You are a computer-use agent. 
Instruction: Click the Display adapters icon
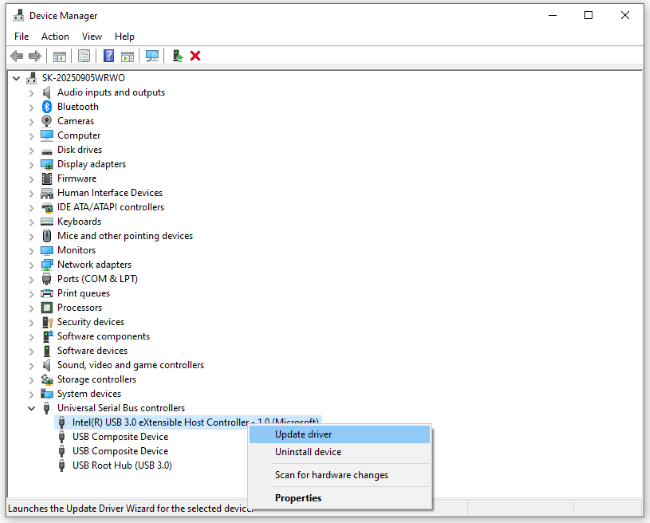[47, 164]
